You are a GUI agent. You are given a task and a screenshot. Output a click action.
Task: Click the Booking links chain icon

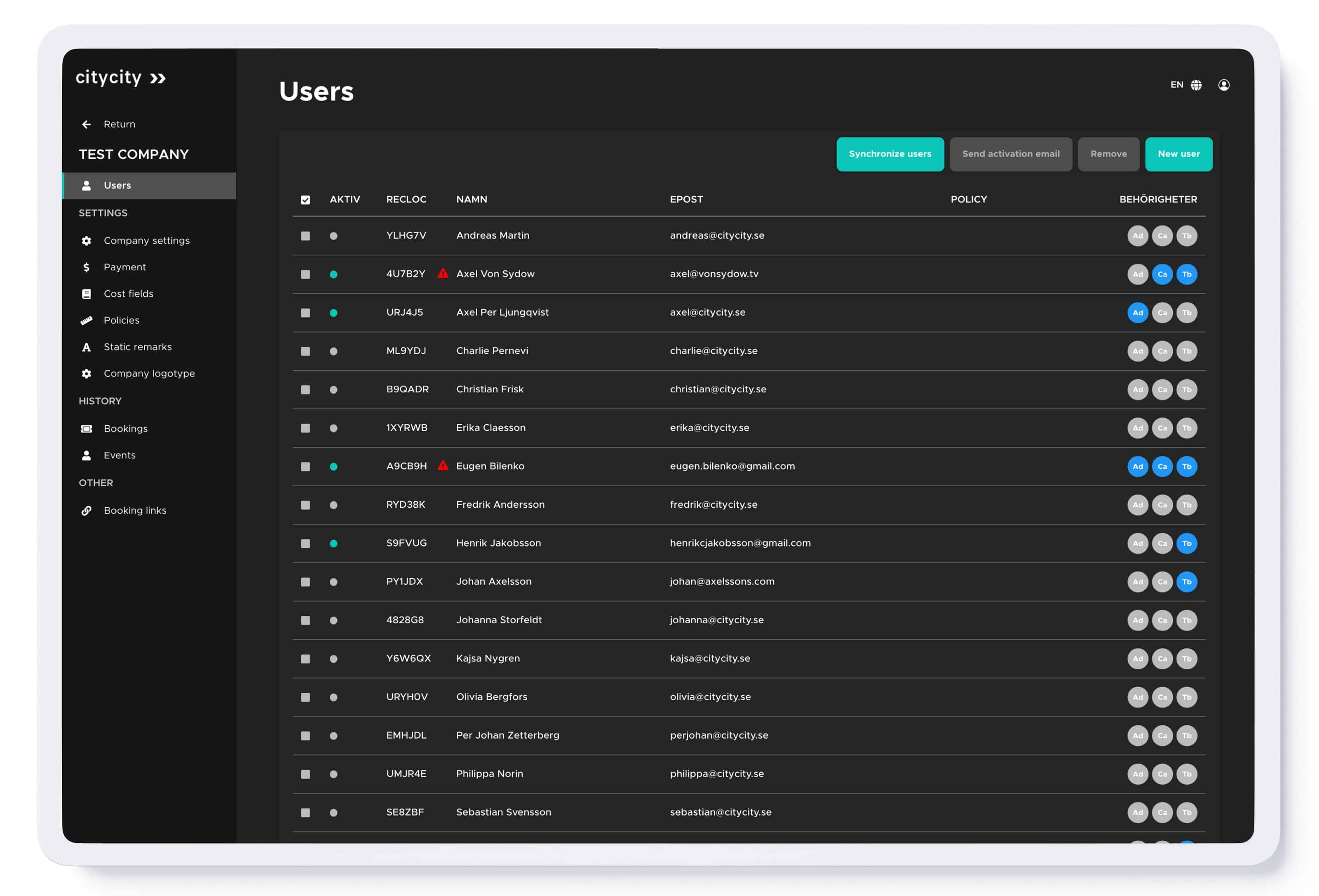tap(86, 510)
